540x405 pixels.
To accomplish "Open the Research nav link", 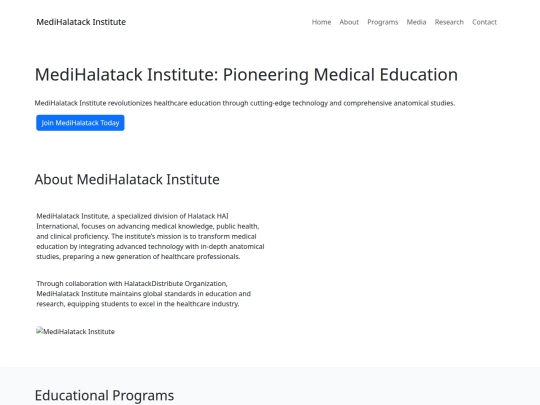I will pyautogui.click(x=449, y=22).
